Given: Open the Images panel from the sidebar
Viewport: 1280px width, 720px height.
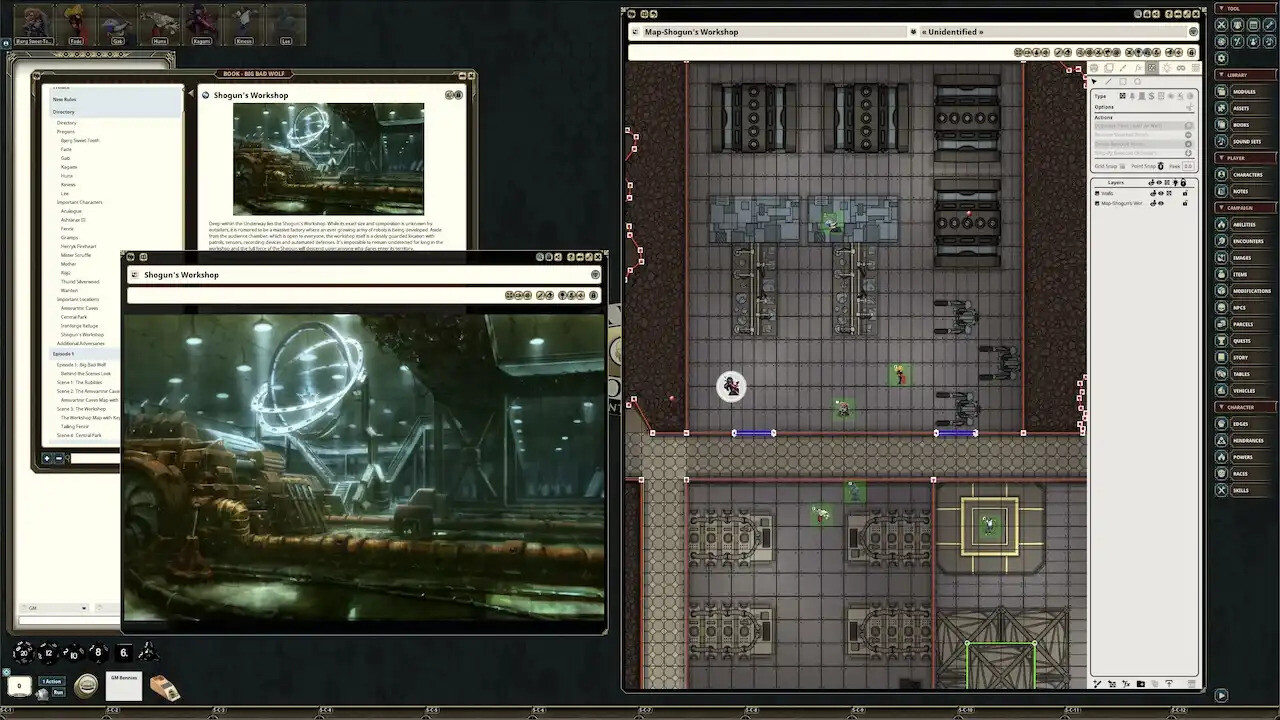Looking at the screenshot, I should pos(1246,257).
